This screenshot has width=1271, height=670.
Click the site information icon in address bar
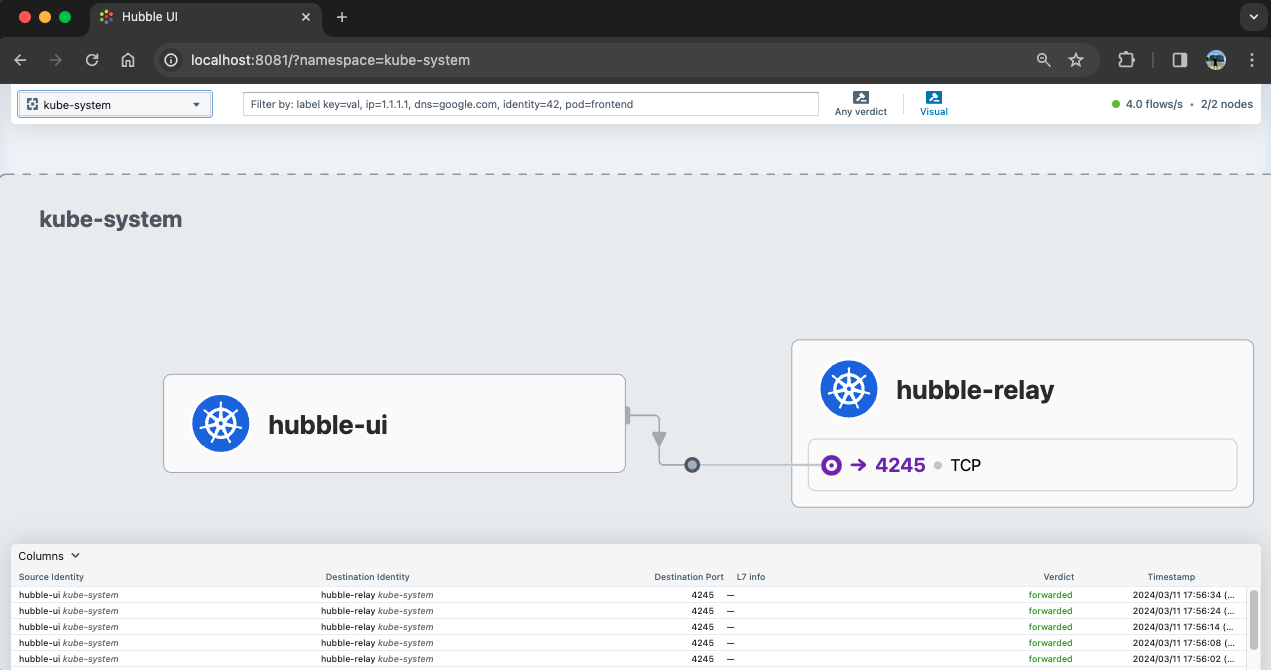(171, 60)
